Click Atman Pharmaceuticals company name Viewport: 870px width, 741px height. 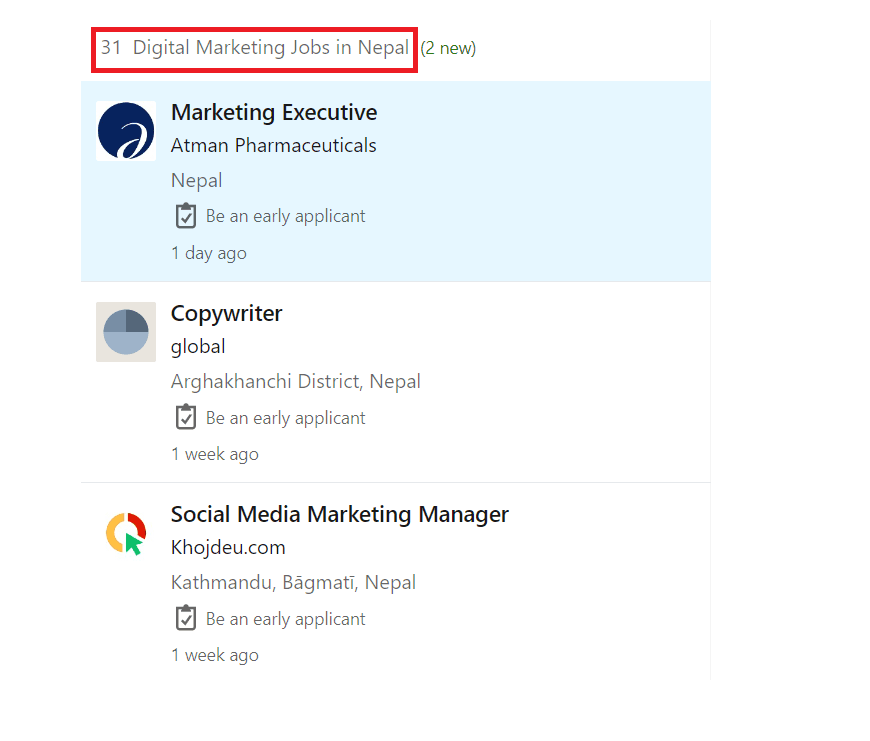pos(273,145)
